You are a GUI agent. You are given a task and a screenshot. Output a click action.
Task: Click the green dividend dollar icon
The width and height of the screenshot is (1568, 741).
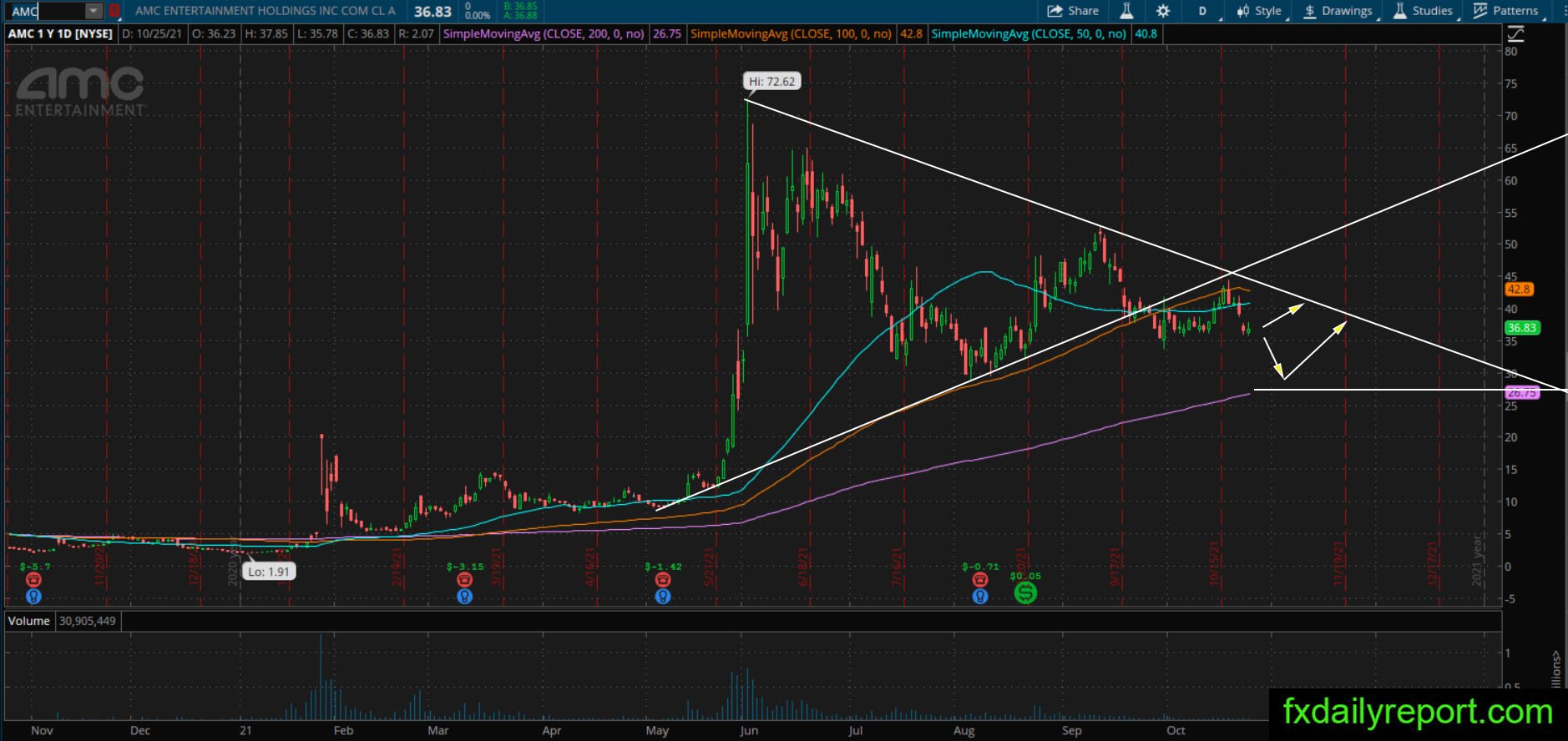pos(1025,592)
